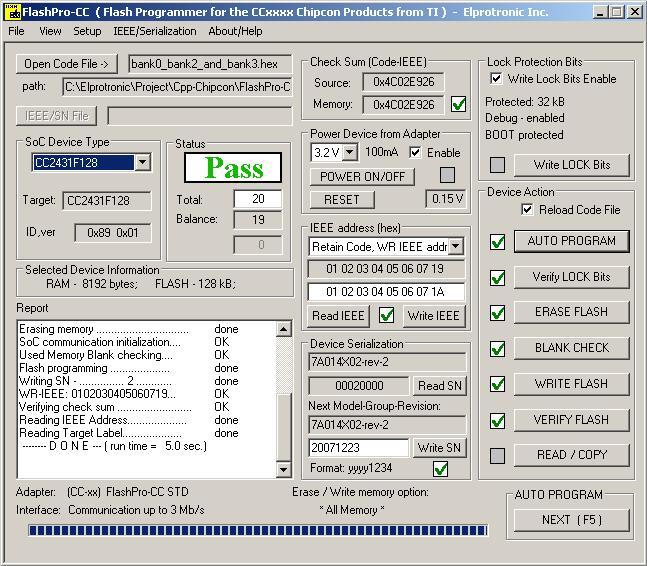Open the Setup menu

87,31
